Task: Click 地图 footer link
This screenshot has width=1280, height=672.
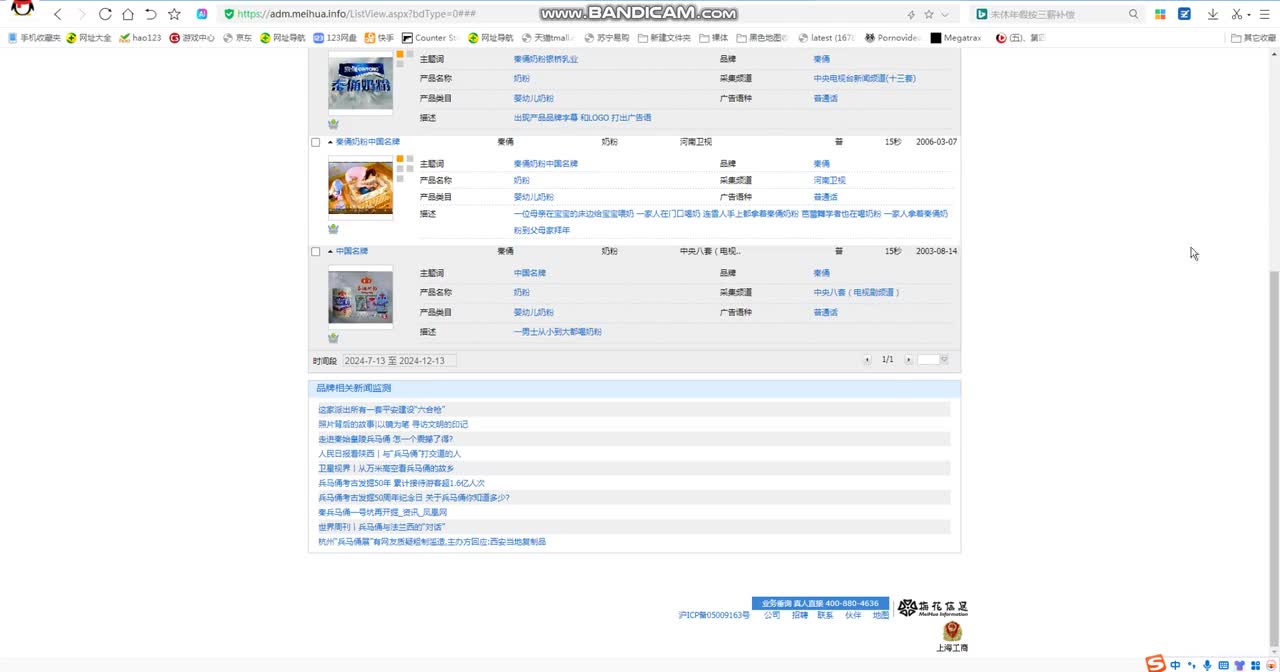Action: 880,615
